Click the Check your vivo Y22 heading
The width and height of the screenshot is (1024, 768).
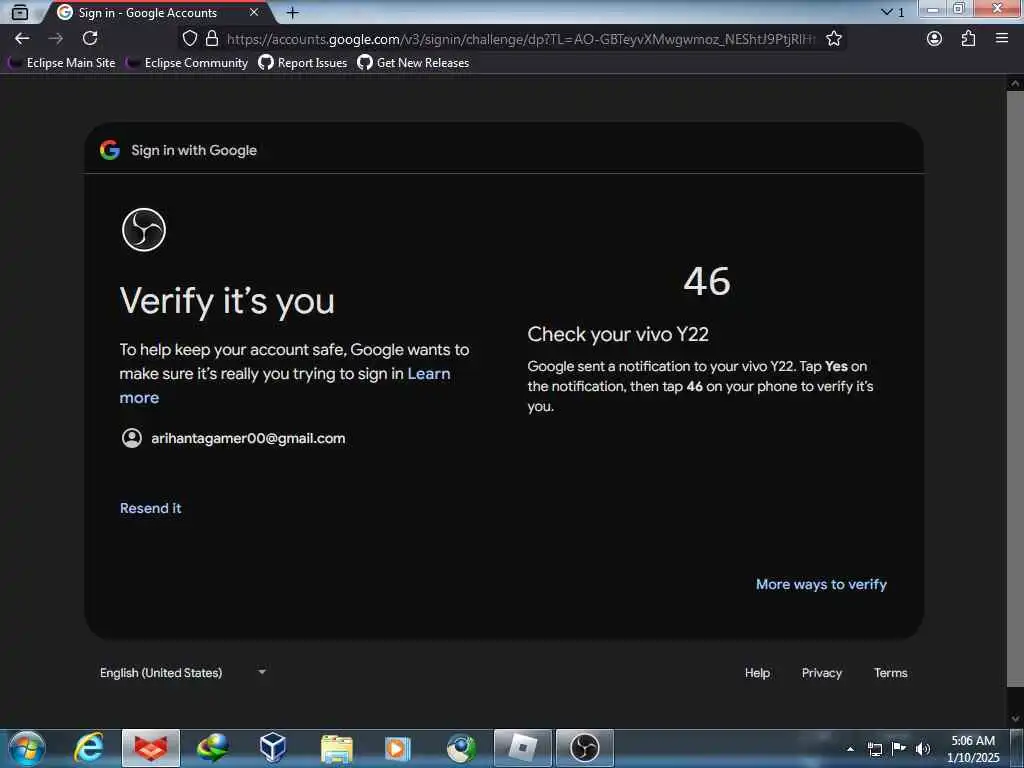pos(618,334)
